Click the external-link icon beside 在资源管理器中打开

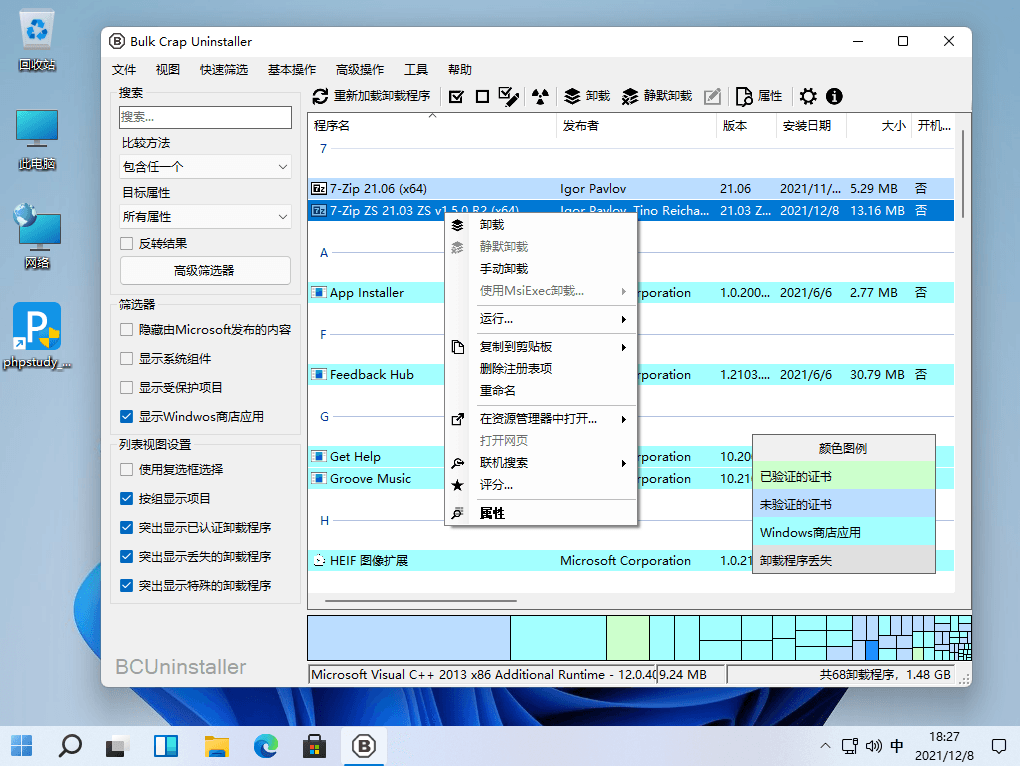[x=457, y=419]
